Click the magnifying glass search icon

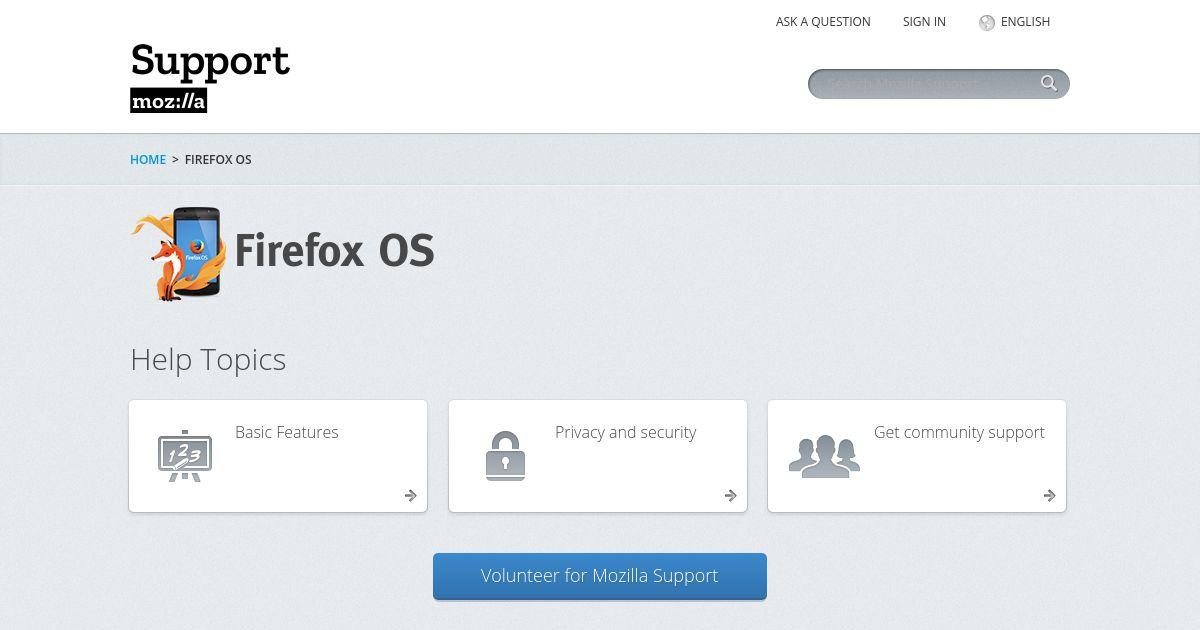click(x=1049, y=83)
